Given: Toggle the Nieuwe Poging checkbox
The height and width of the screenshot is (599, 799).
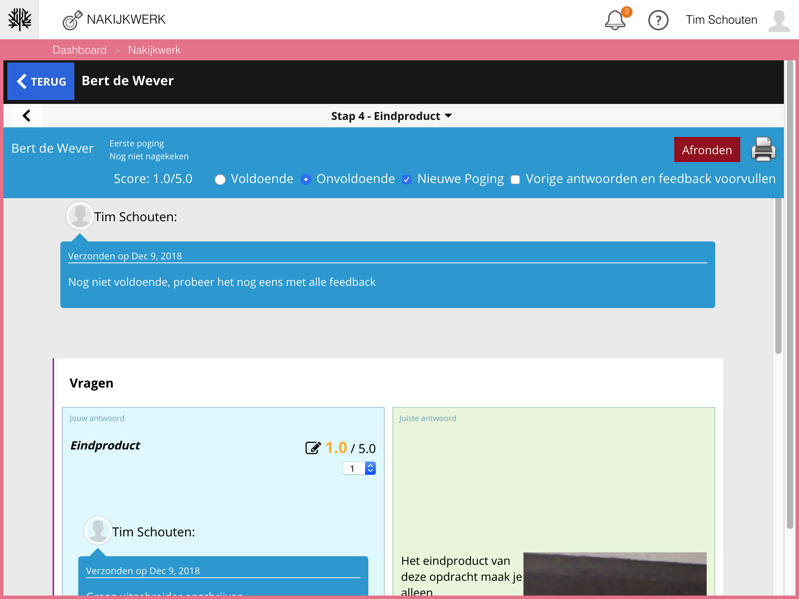Looking at the screenshot, I should 407,180.
